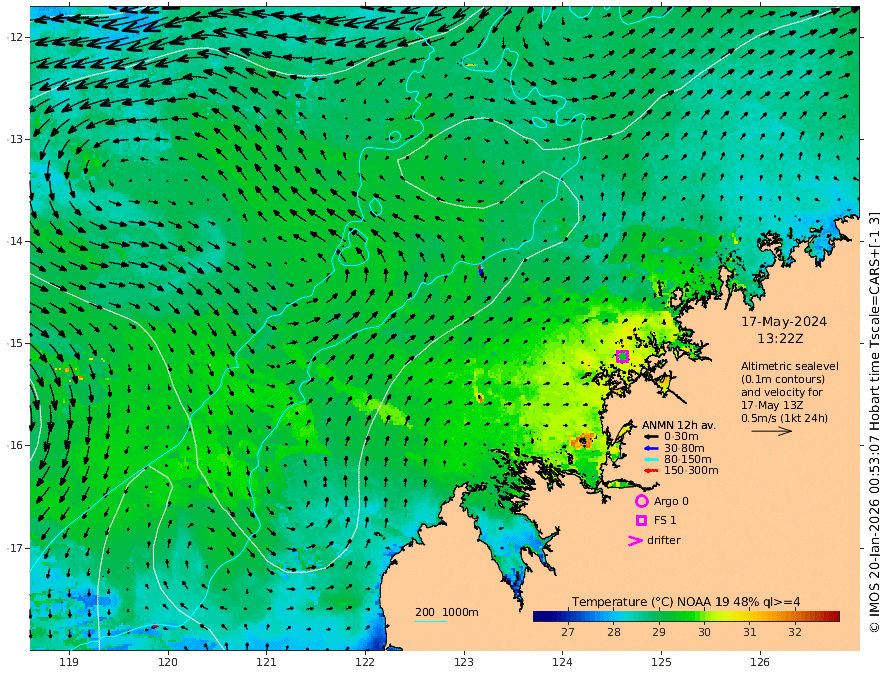This screenshot has height=680, width=880.
Task: Click the colorbar tick label 28
Action: click(613, 632)
